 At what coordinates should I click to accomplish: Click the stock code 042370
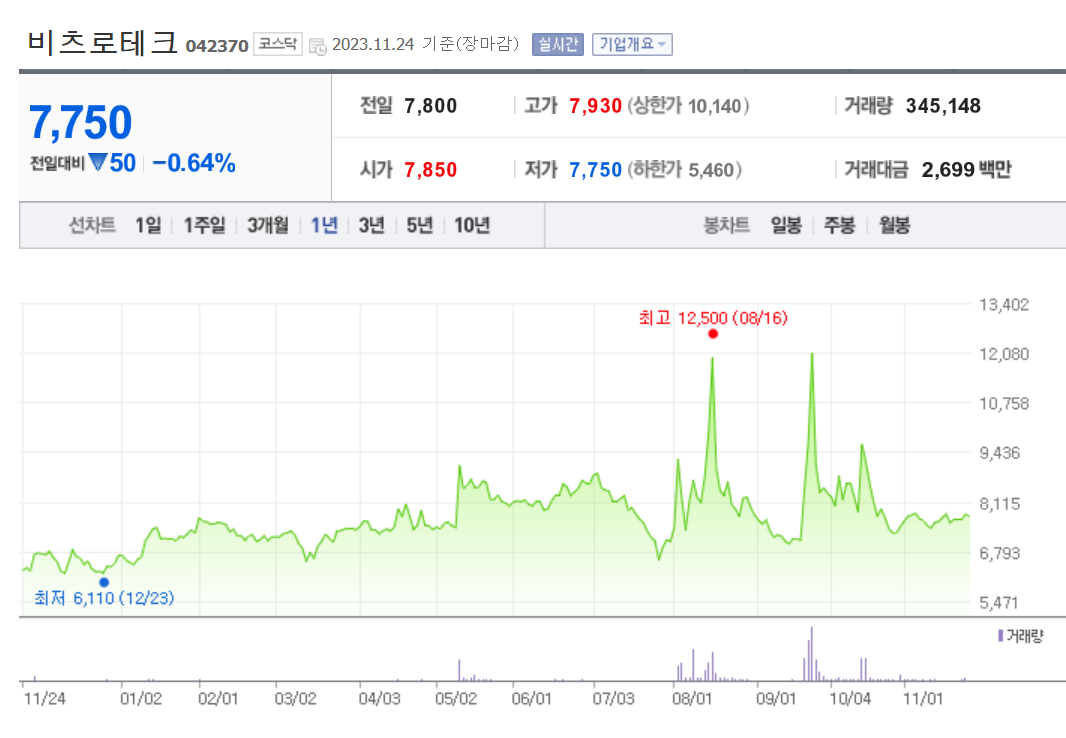click(217, 46)
